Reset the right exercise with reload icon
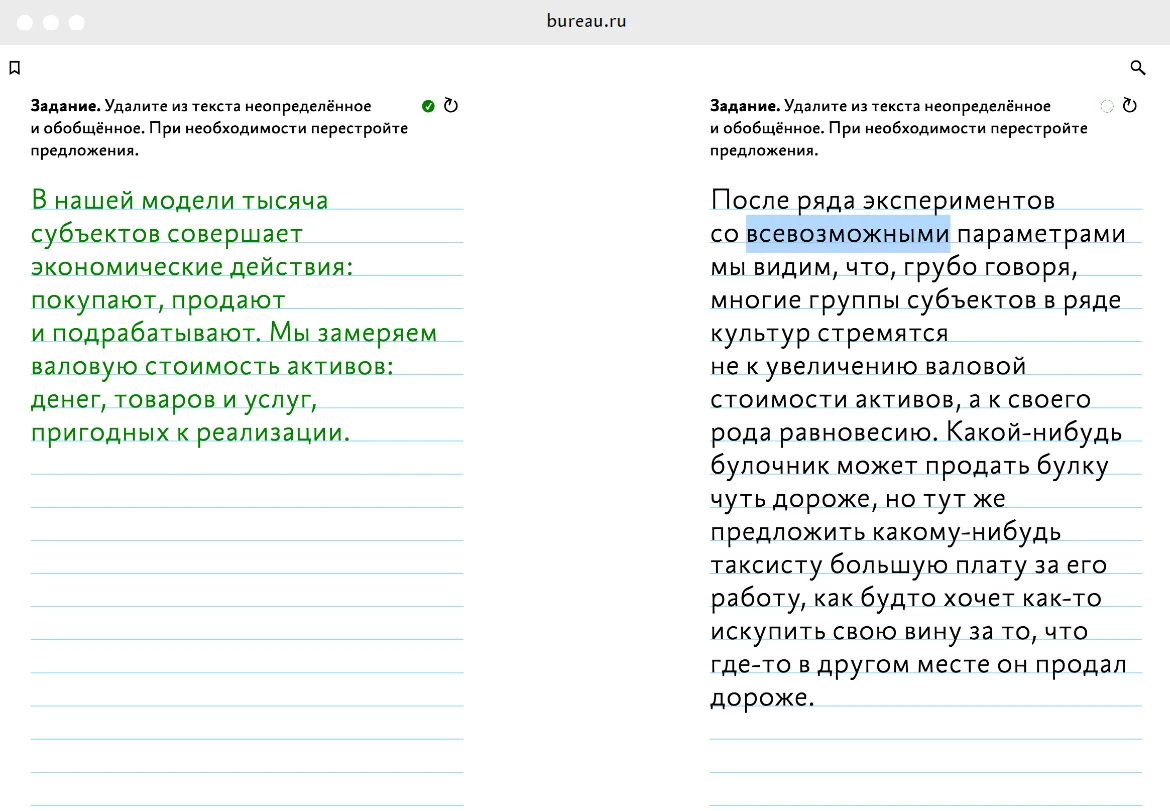Viewport: 1170px width, 811px height. pos(1130,106)
